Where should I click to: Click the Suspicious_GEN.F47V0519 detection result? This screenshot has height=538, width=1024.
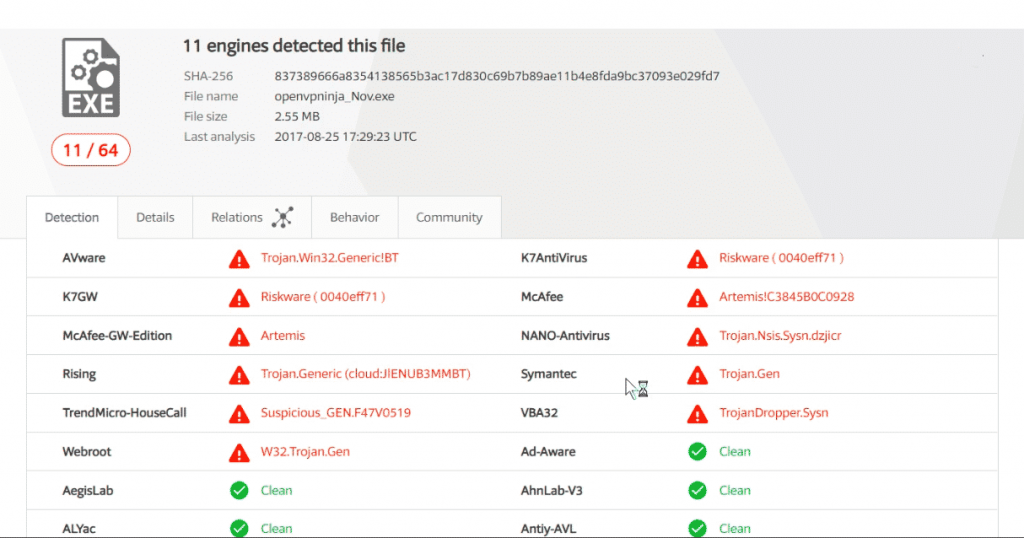click(x=336, y=413)
